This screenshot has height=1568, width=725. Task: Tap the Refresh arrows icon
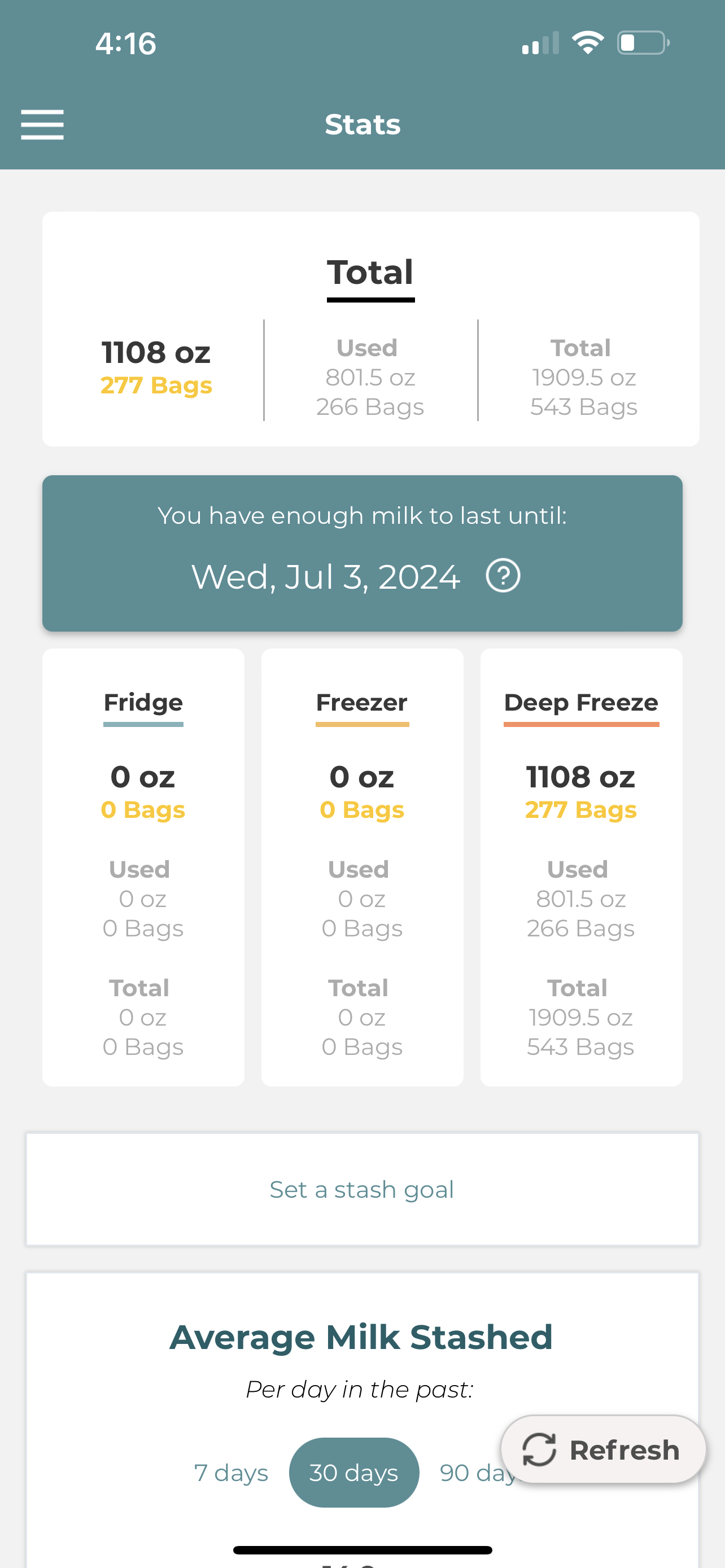click(x=539, y=1449)
